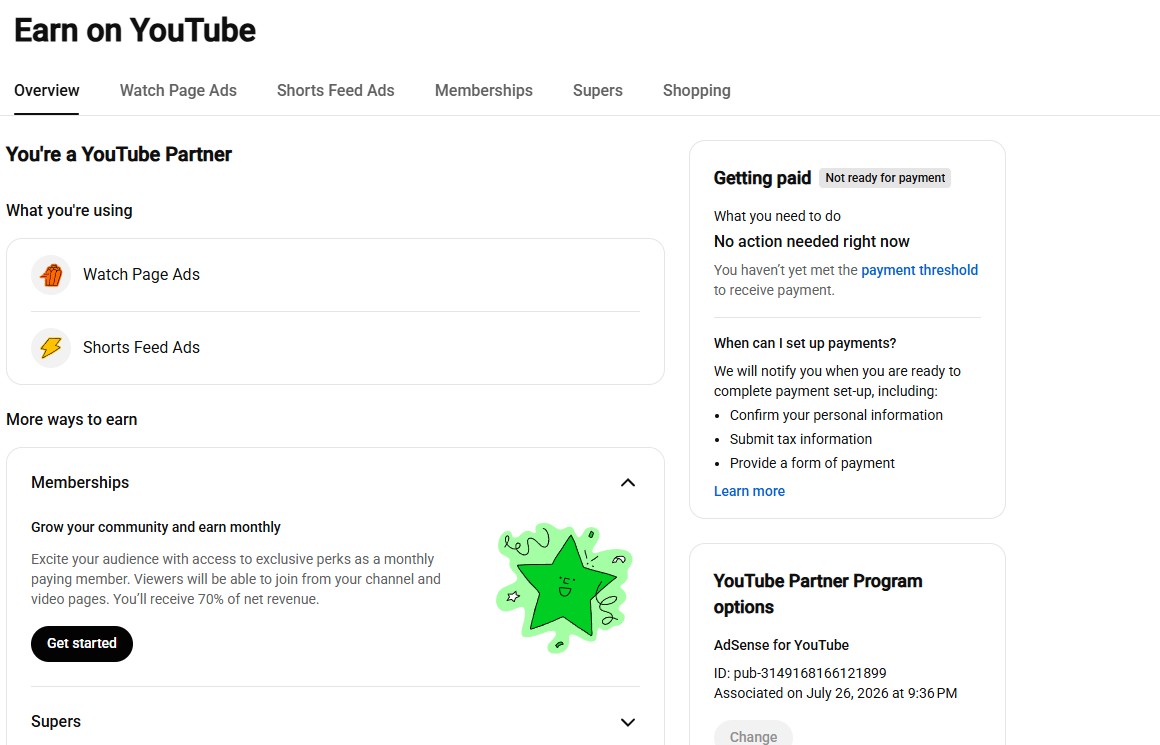Select the Supers tab
The image size is (1160, 745).
click(598, 91)
